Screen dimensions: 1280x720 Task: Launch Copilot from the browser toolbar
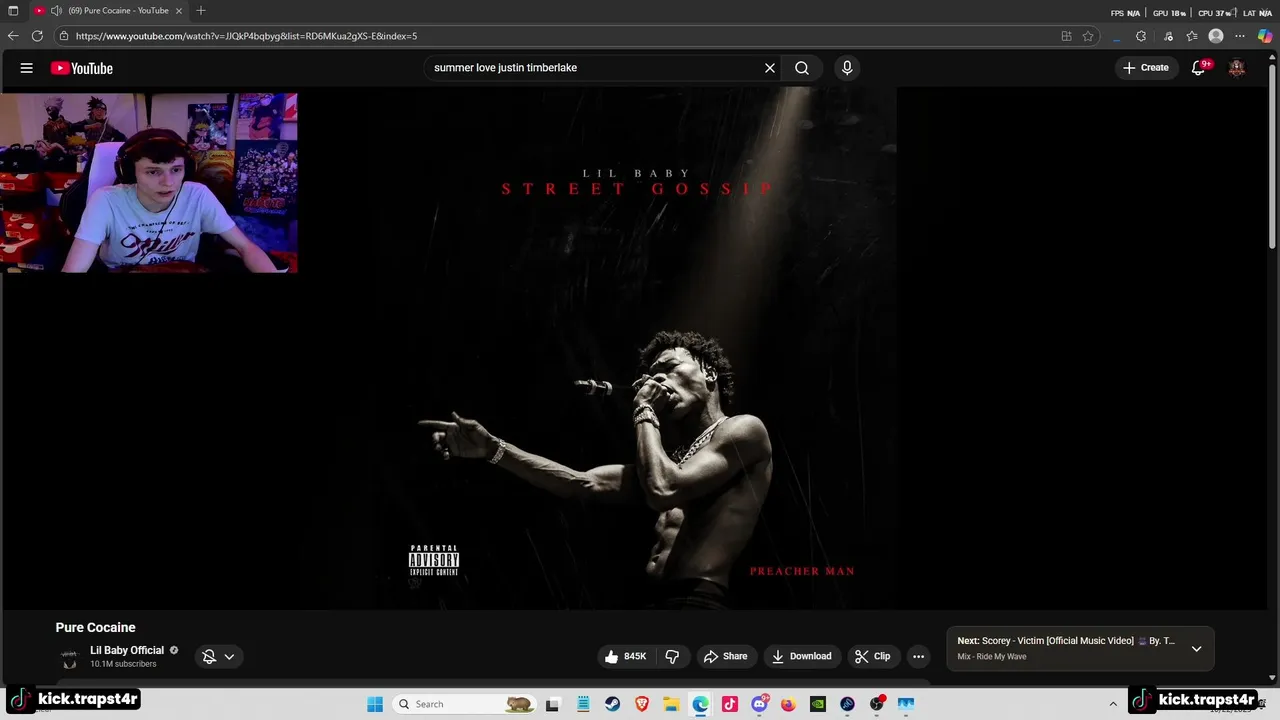pyautogui.click(x=1265, y=36)
